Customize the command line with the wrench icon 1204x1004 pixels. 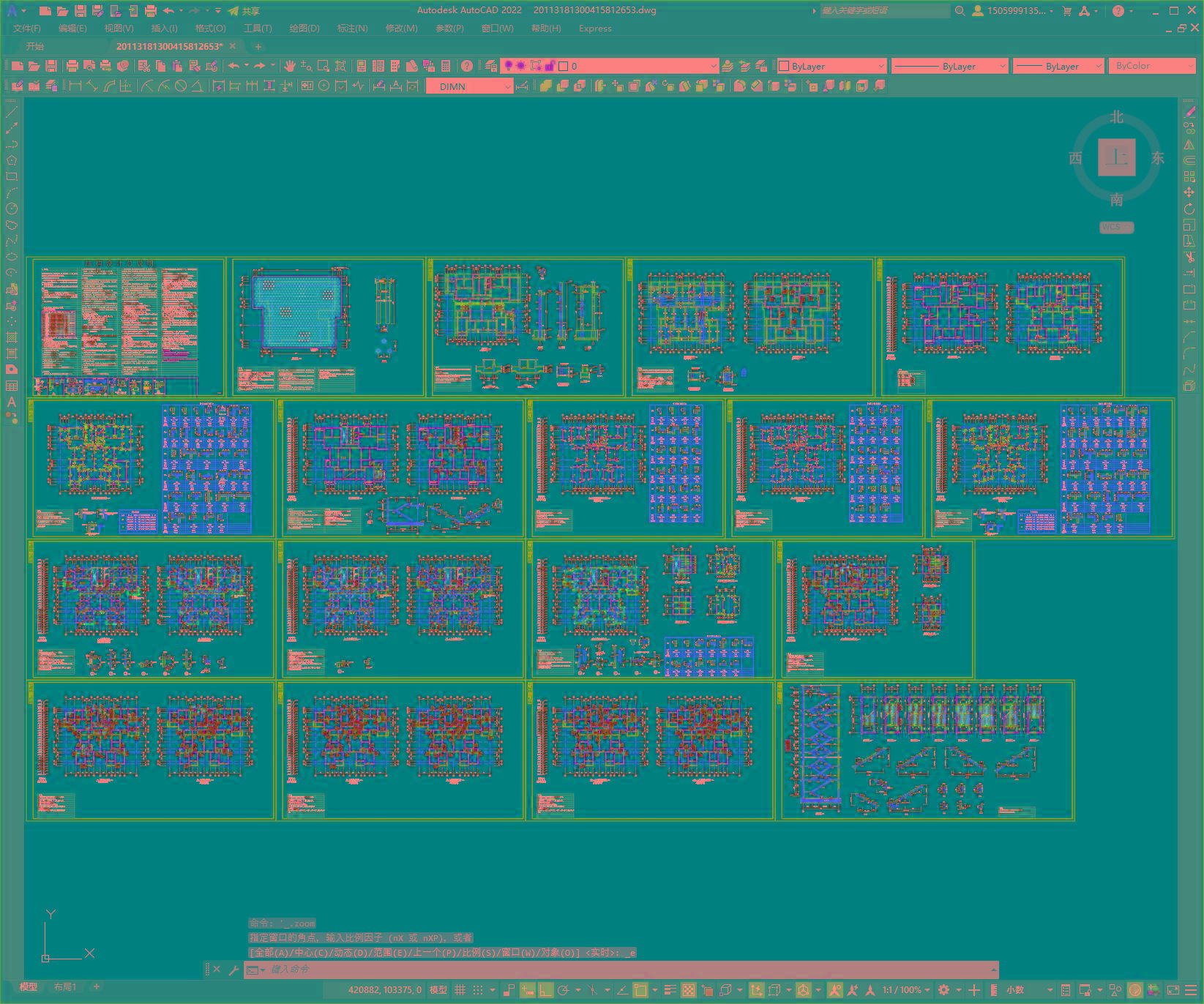[x=233, y=970]
